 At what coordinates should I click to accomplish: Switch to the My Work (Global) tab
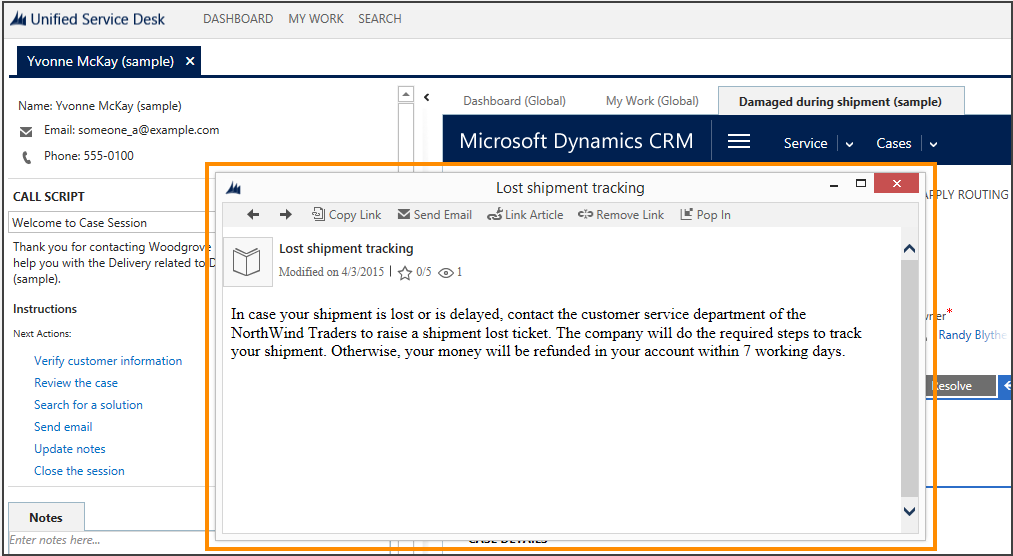[652, 101]
